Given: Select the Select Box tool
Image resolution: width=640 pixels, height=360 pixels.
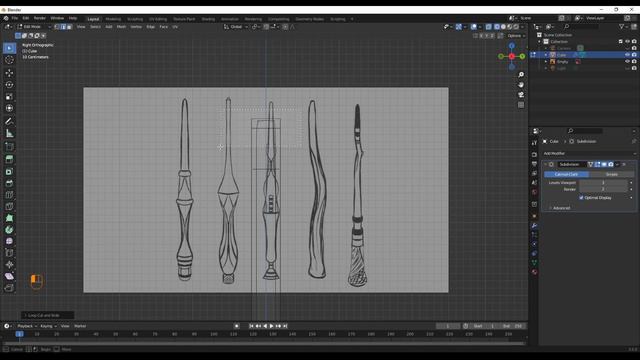Looking at the screenshot, I should (9, 48).
